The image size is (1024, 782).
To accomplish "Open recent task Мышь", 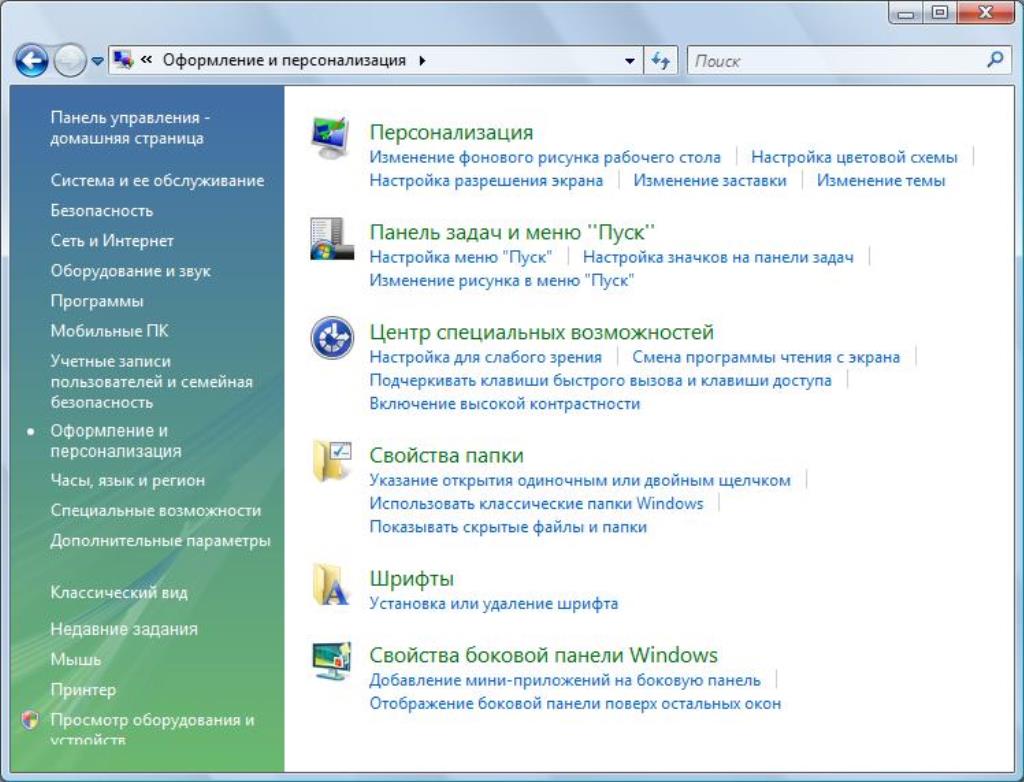I will (76, 659).
